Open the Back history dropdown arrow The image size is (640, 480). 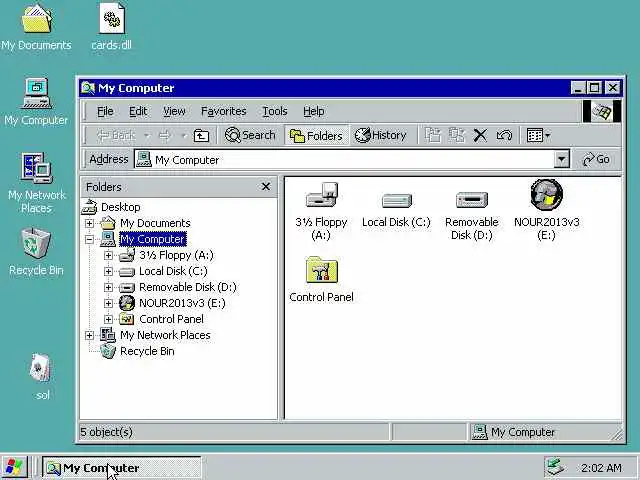147,135
